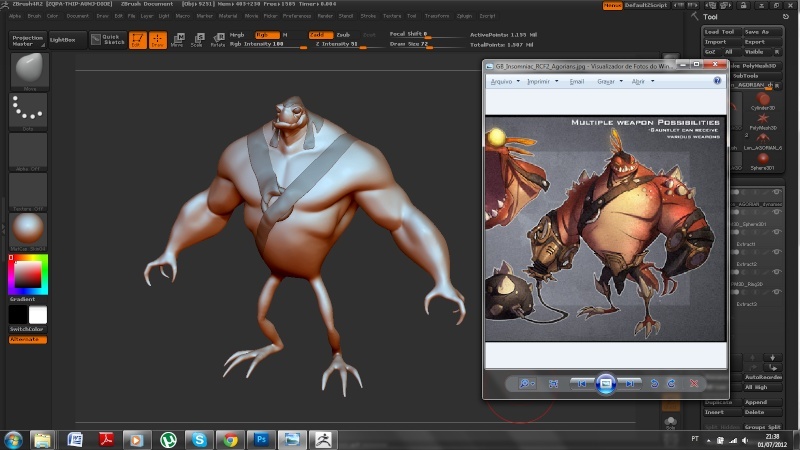The width and height of the screenshot is (800, 450).
Task: Go to next photo in viewer
Action: click(x=630, y=384)
